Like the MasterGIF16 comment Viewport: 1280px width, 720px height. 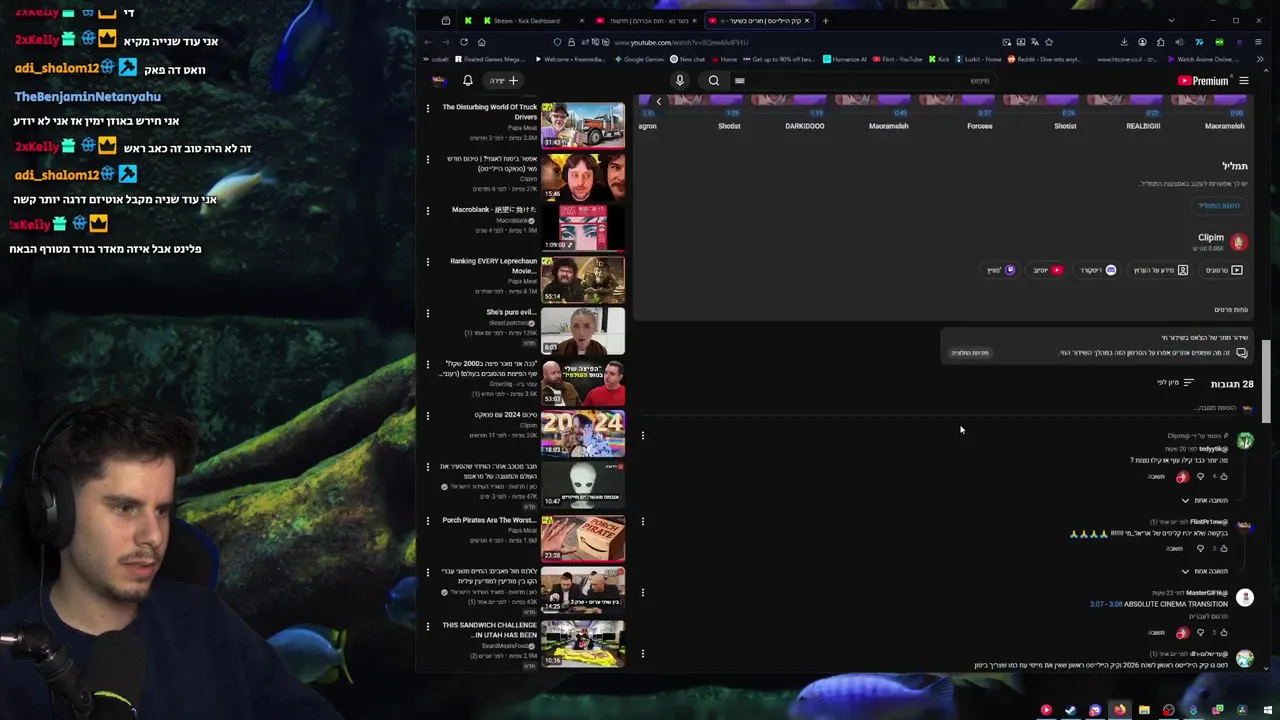coord(1223,633)
